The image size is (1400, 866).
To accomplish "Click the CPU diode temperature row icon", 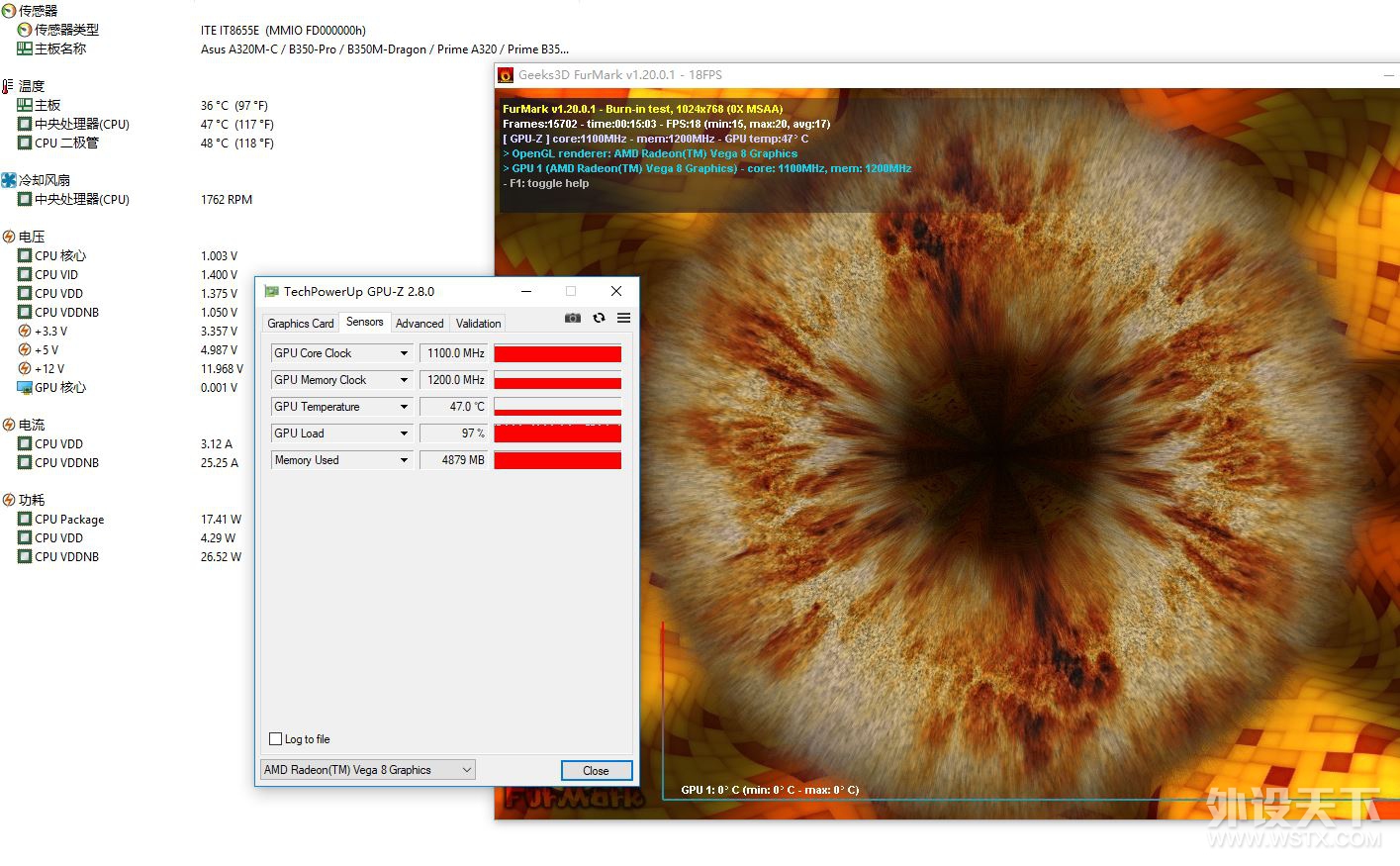I will (25, 143).
